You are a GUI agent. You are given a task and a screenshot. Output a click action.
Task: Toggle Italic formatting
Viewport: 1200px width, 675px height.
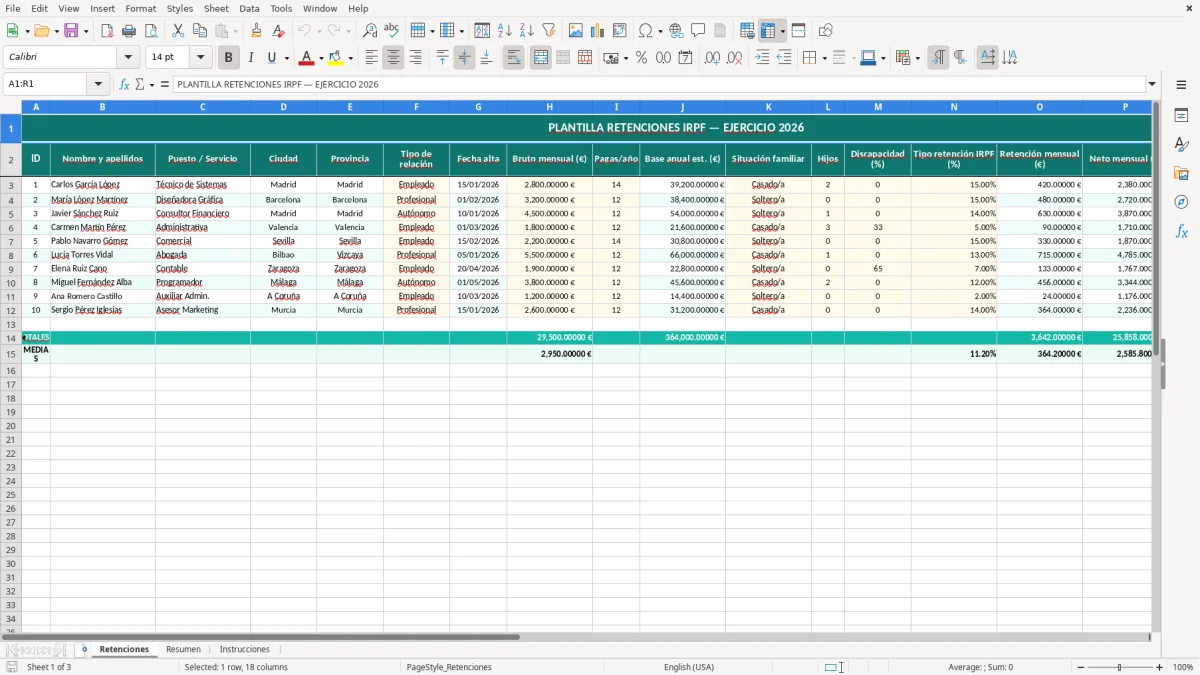click(x=251, y=58)
